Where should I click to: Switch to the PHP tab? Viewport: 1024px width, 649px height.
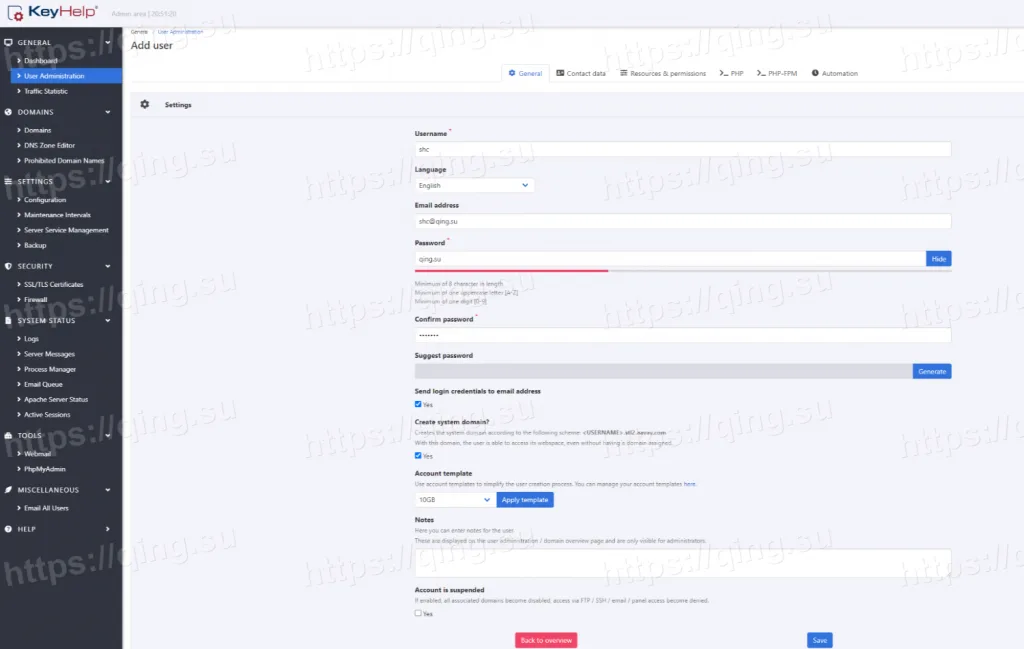pyautogui.click(x=731, y=73)
